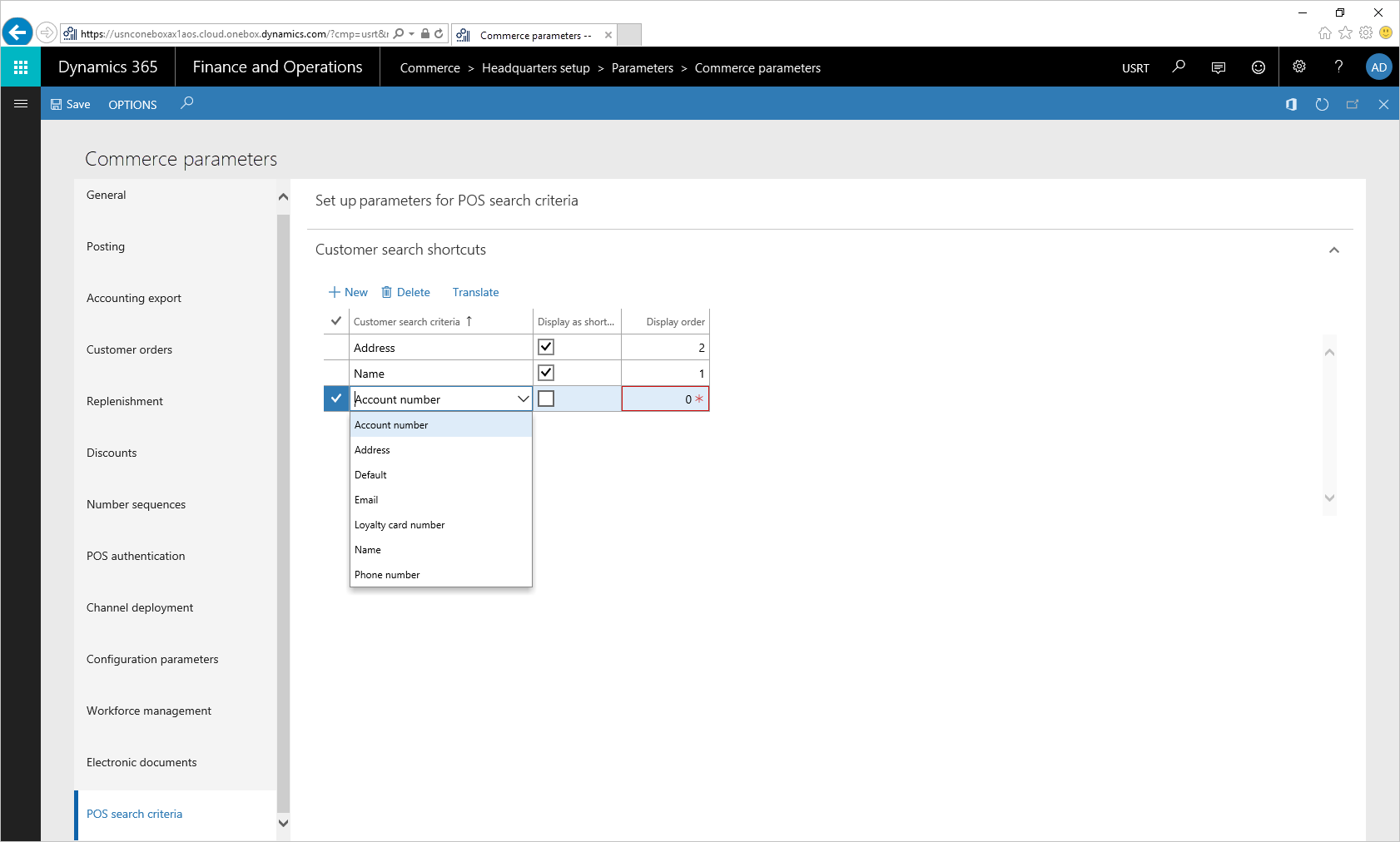Open help with the question mark icon
The image size is (1400, 842).
pos(1338,67)
